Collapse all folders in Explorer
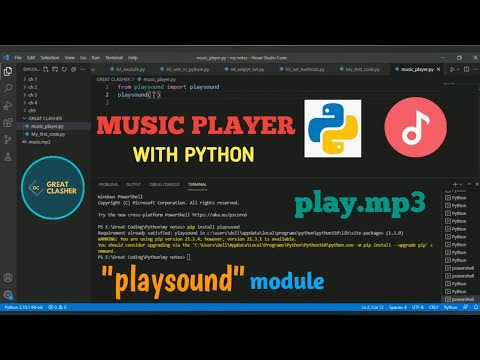Screen dimensions: 480x360 74,69
